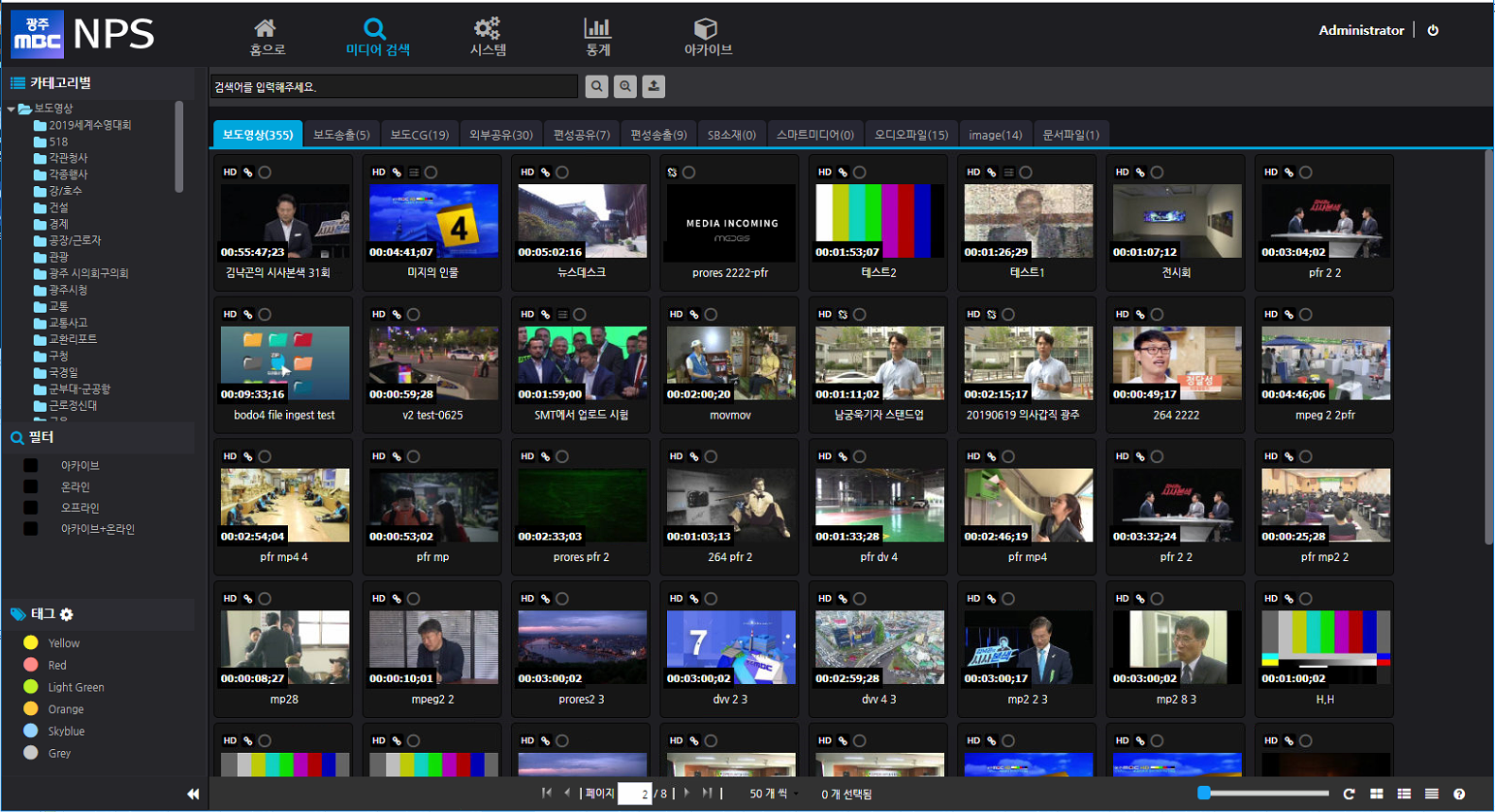Open the 광주 시의회구의회 folder

point(80,273)
